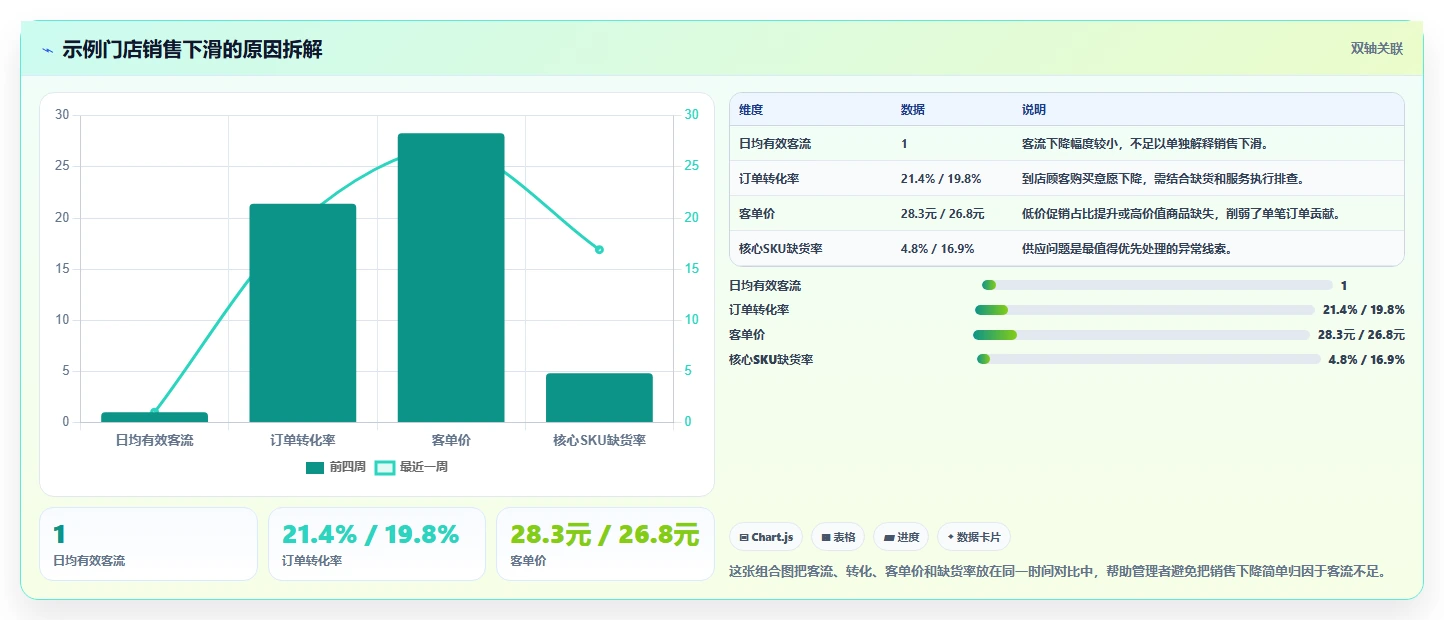Select the 客单价 table row name
Viewport: 1444px width, 620px height.
tap(757, 213)
